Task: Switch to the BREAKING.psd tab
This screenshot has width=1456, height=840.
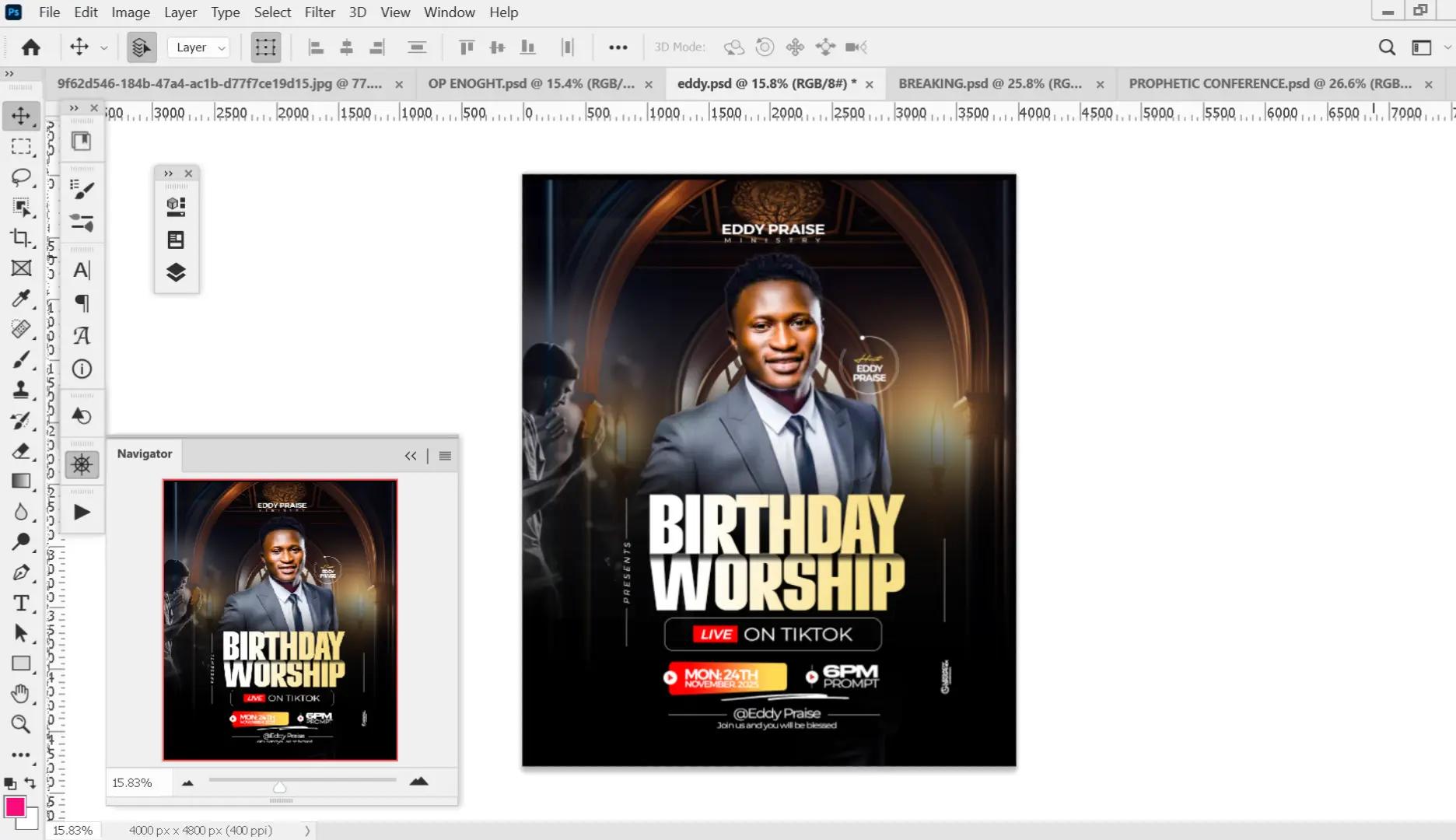Action: [x=989, y=83]
